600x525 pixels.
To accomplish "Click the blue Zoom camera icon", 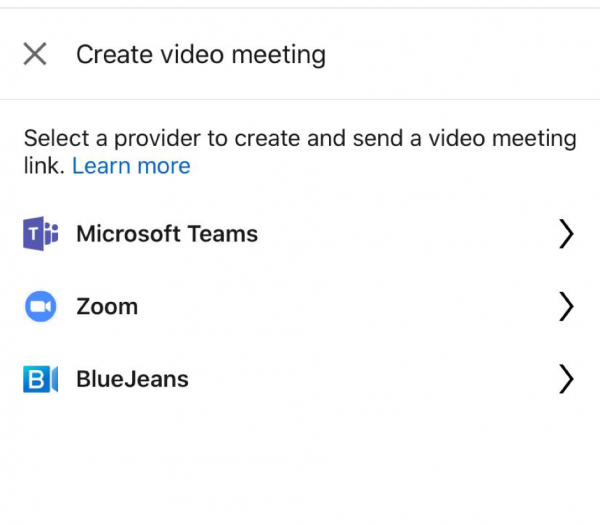I will (41, 306).
